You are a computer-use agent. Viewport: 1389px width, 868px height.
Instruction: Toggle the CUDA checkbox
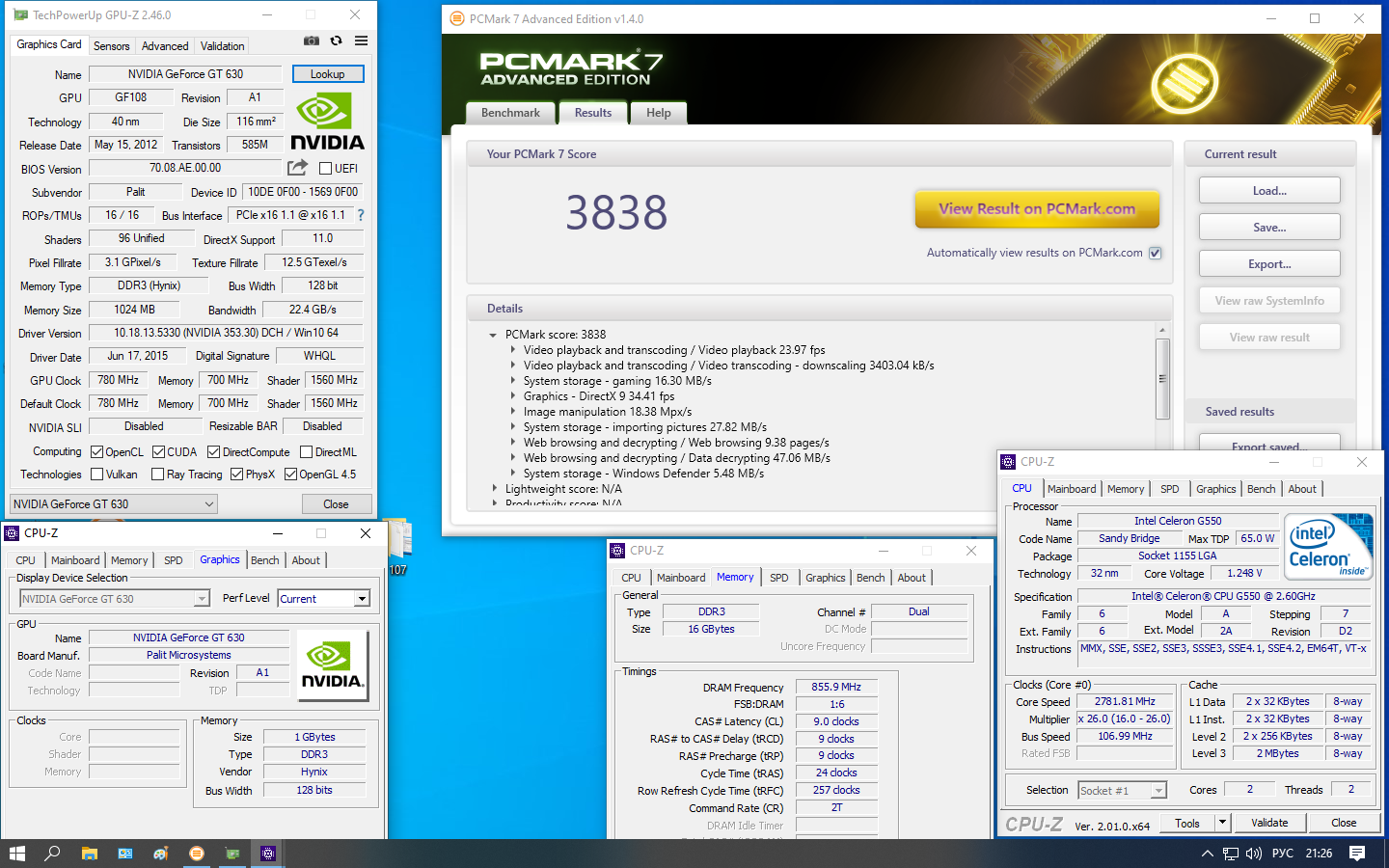158,452
